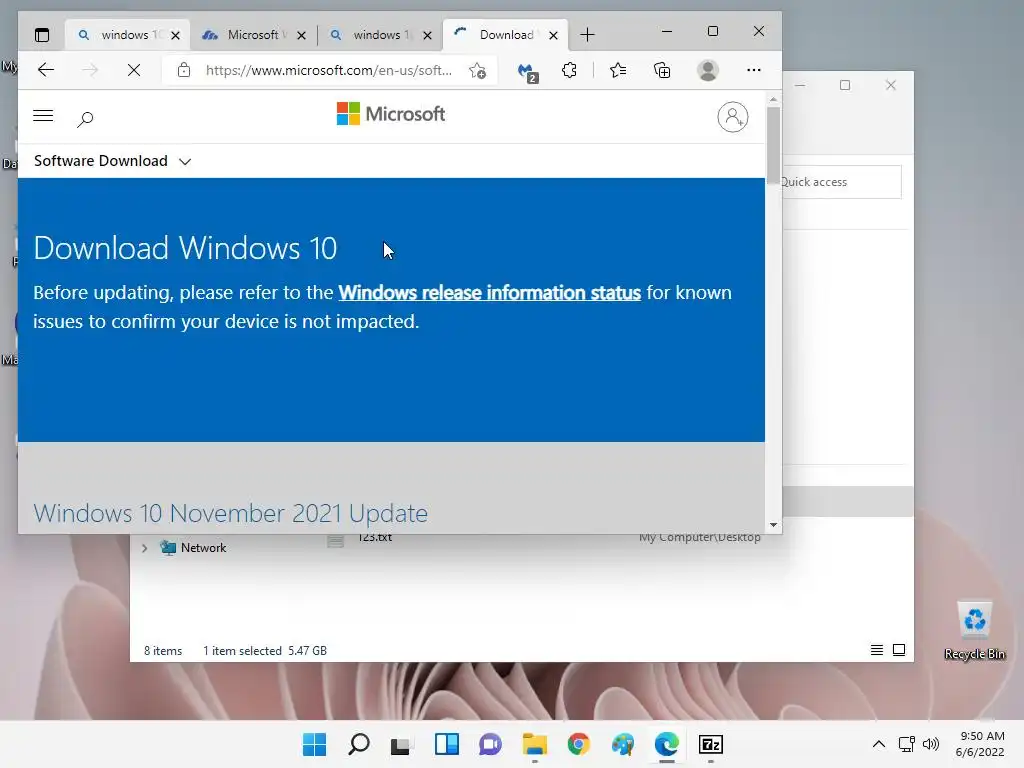Image resolution: width=1024 pixels, height=768 pixels.
Task: Open File Explorer from taskbar
Action: coord(534,744)
